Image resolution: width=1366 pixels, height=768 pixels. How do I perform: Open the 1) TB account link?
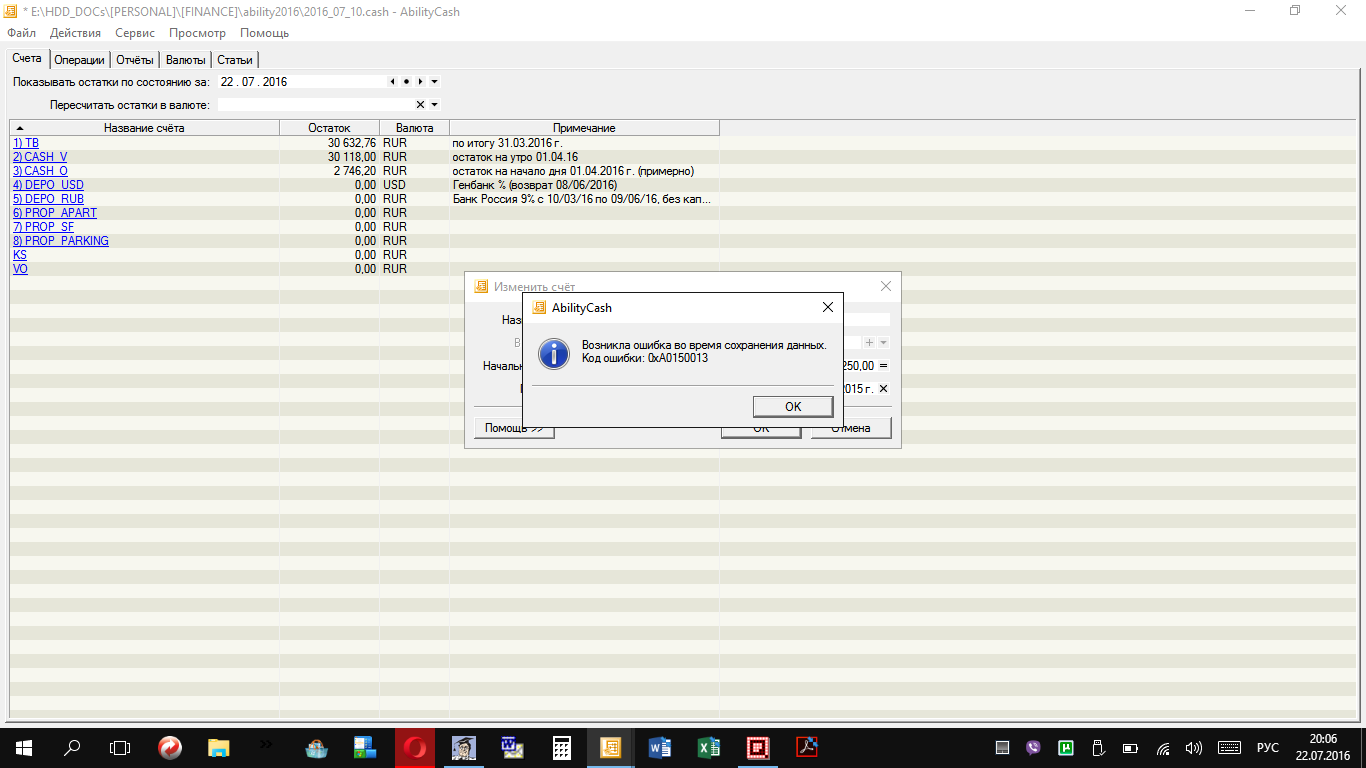click(x=26, y=143)
